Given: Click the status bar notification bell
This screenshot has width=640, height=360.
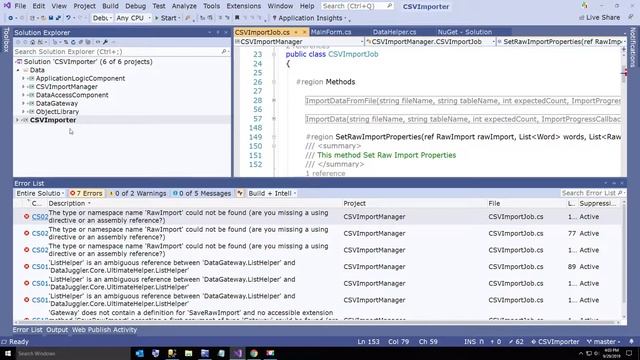Looking at the screenshot, I should (x=631, y=342).
